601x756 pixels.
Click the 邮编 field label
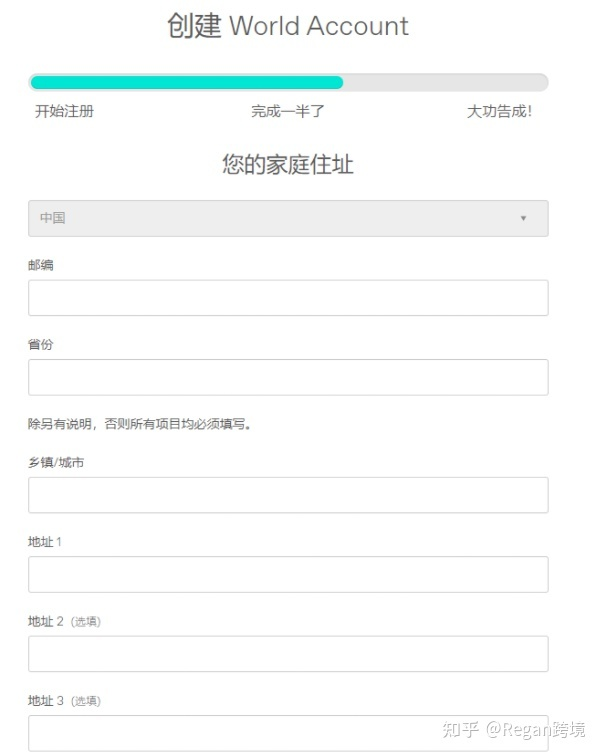coord(40,265)
